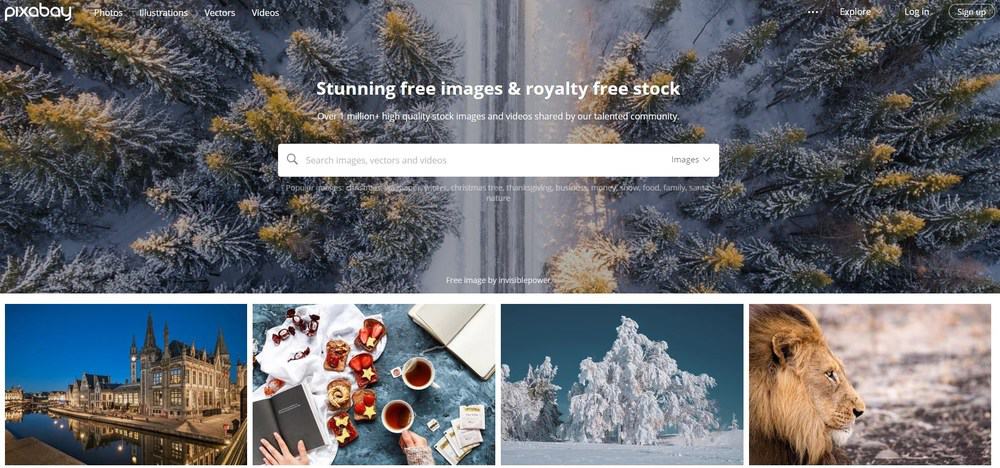Select the "family" popular search tag
This screenshot has width=1000, height=468.
675,188
